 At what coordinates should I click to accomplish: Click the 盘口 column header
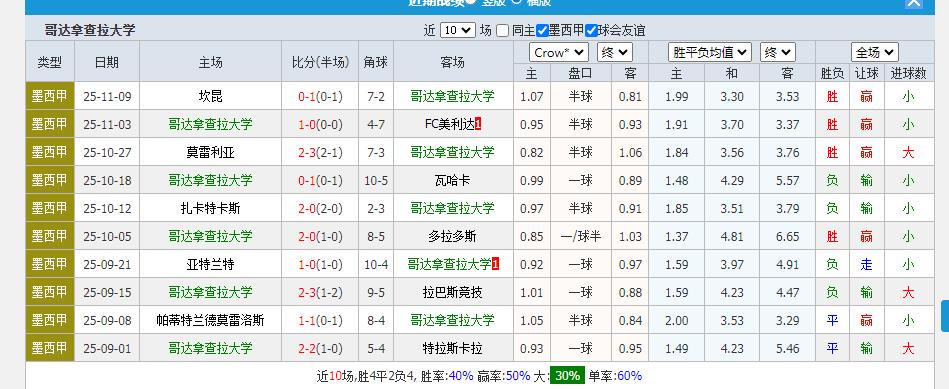click(581, 74)
